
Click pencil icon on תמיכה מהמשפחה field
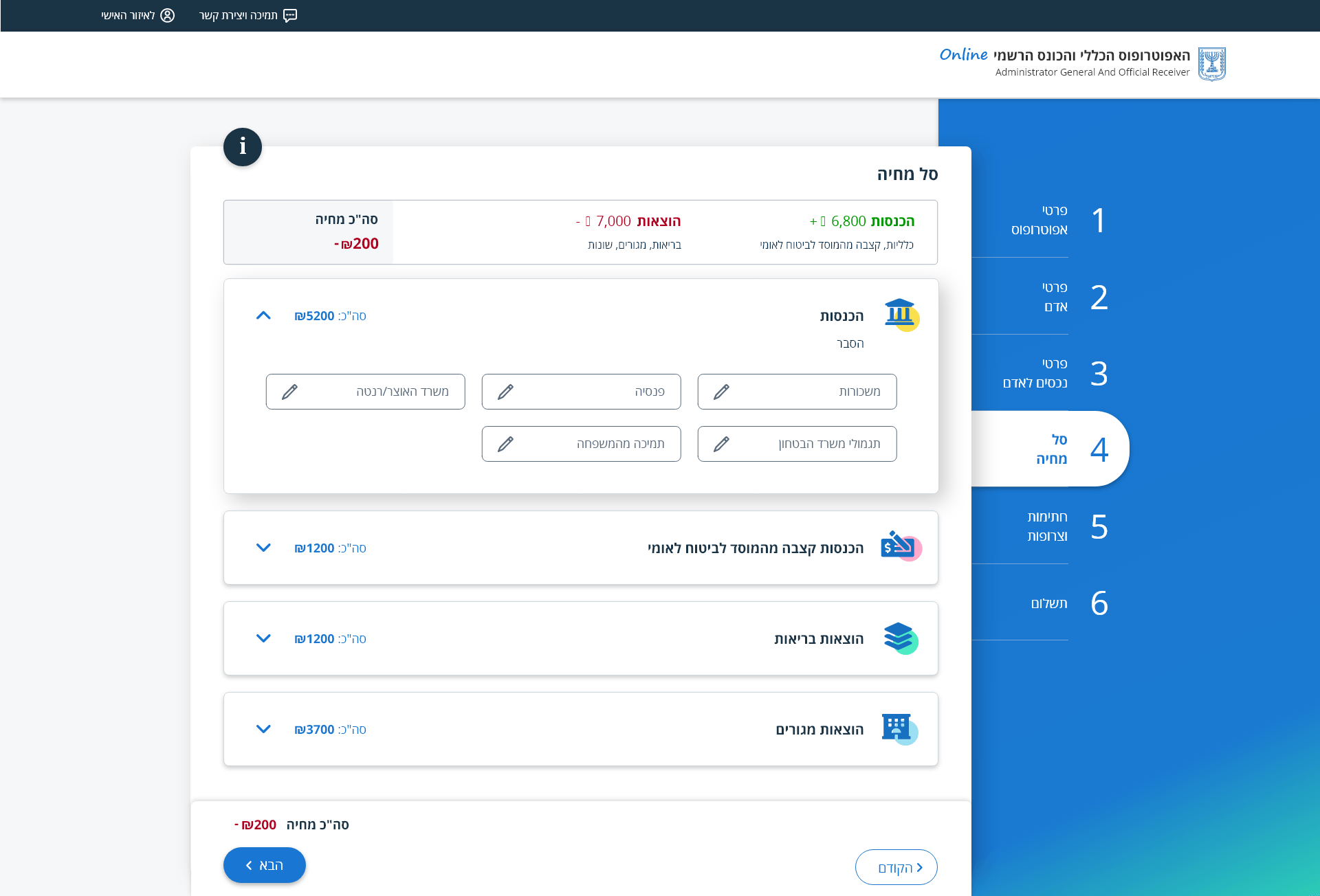pyautogui.click(x=505, y=444)
